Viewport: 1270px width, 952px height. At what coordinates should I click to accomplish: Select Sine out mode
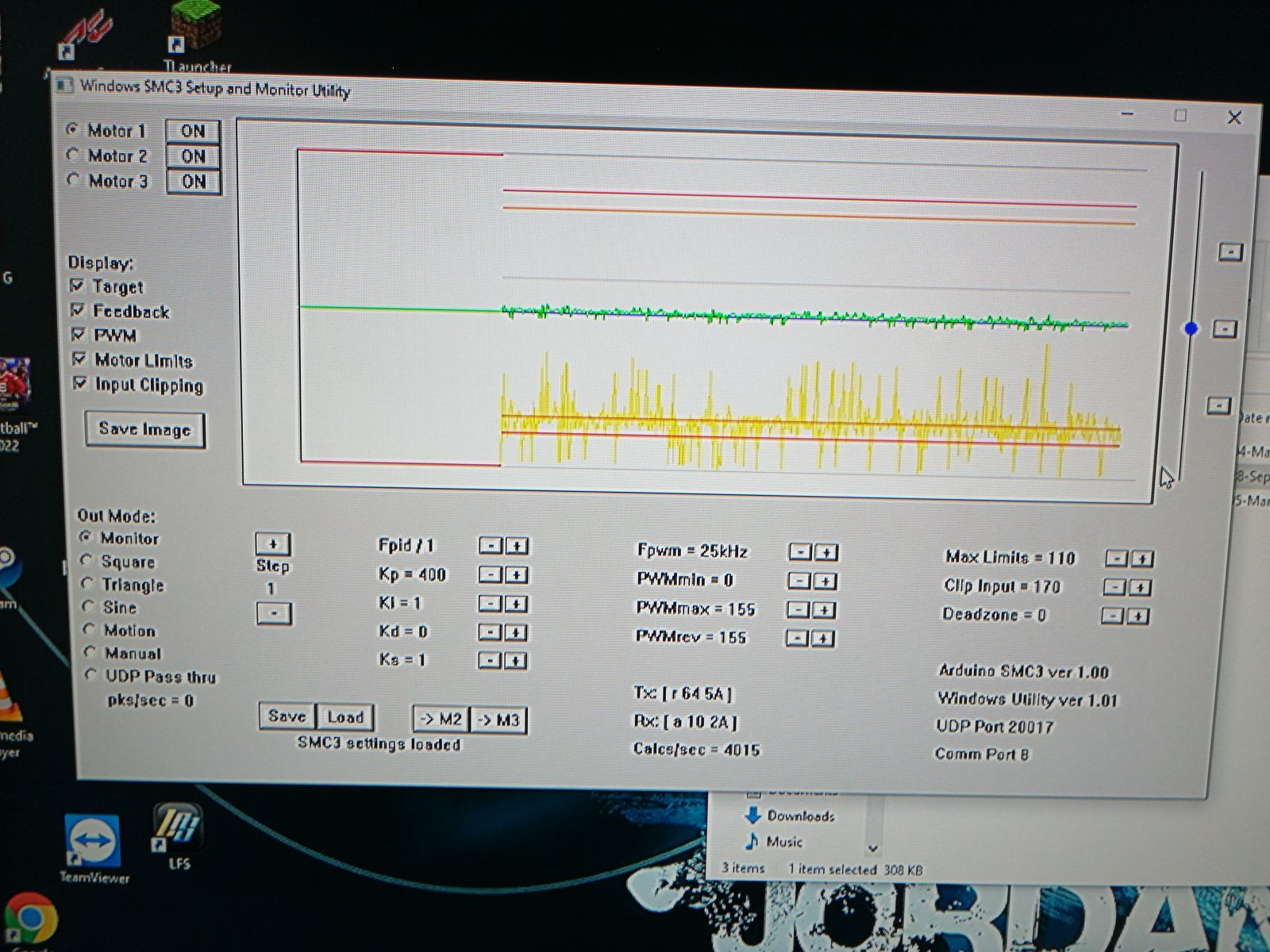click(88, 607)
